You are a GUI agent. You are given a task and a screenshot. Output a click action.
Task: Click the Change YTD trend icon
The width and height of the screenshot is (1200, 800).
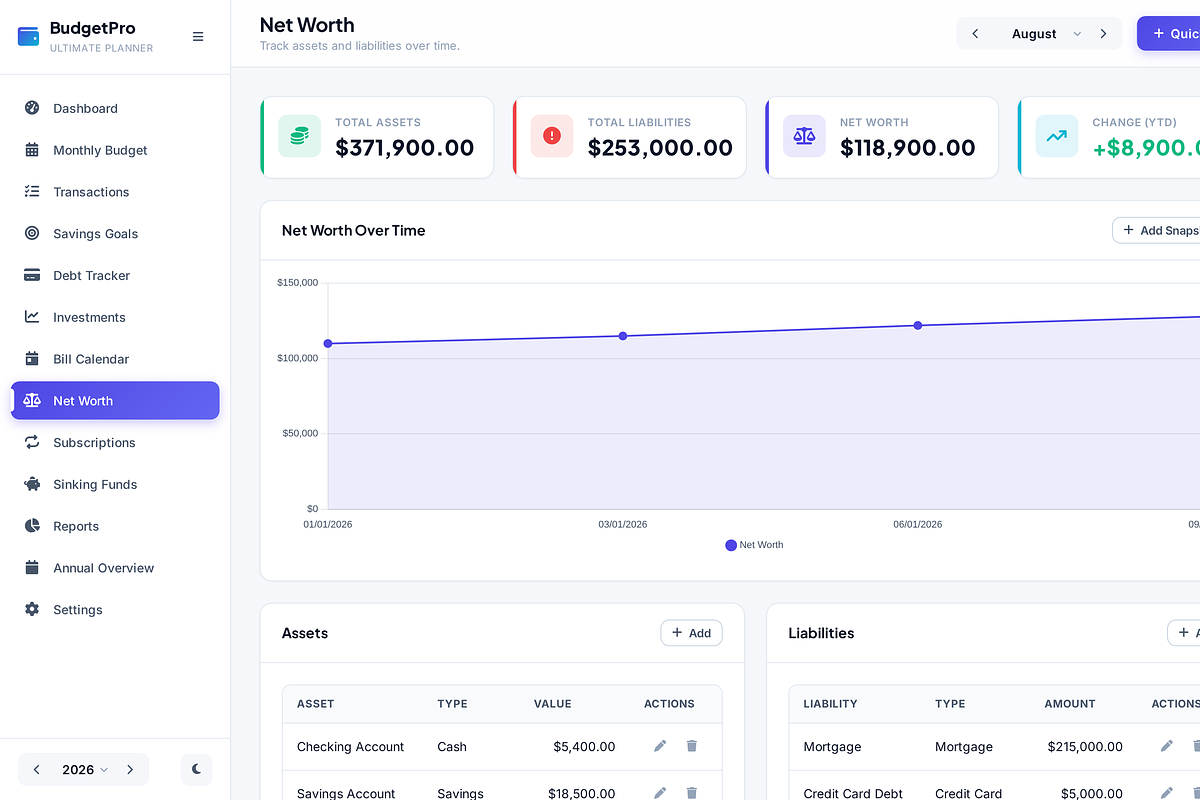[1057, 136]
